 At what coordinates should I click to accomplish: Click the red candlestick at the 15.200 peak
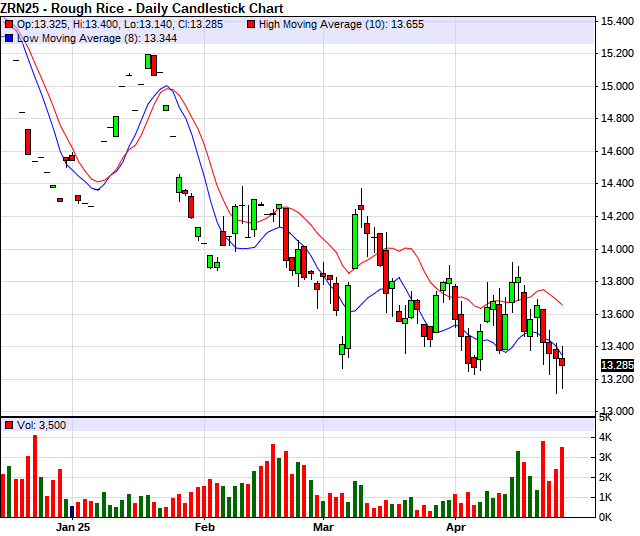point(152,63)
